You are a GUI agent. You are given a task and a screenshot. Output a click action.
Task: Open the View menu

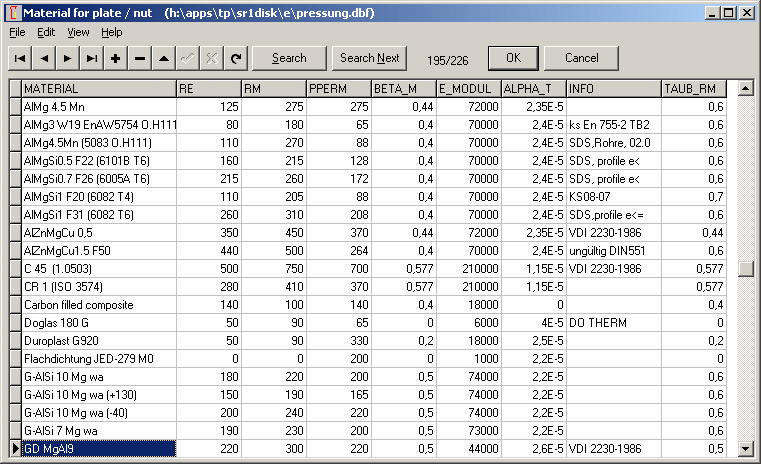pos(78,32)
